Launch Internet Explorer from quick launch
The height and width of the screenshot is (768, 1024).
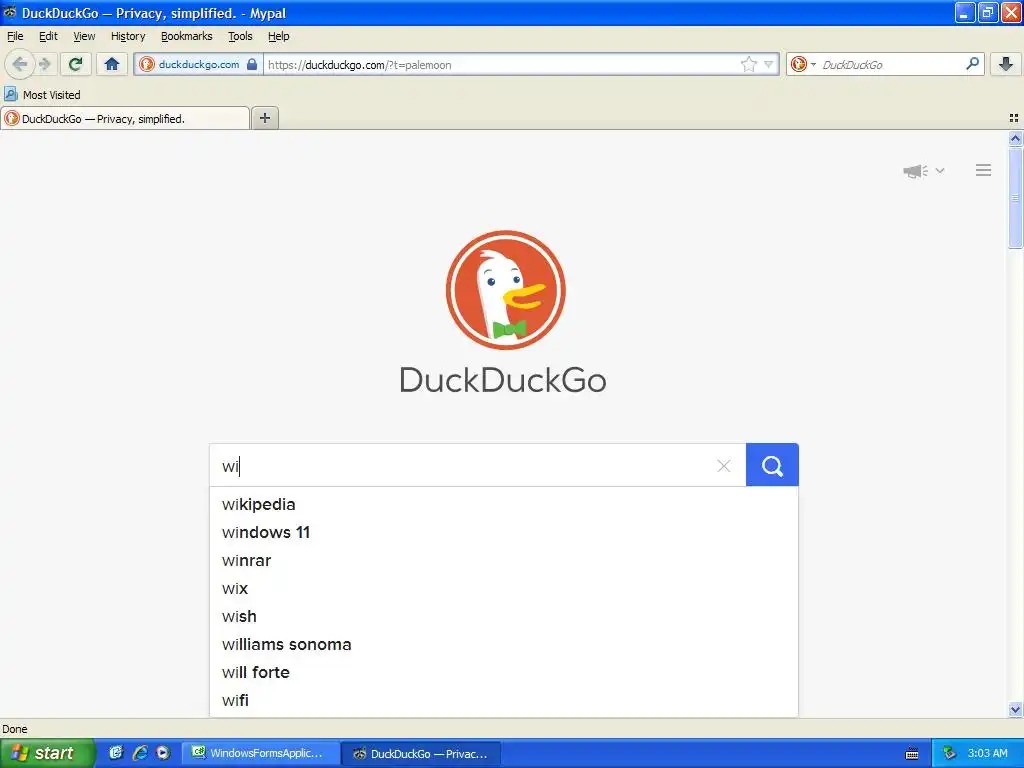(140, 753)
